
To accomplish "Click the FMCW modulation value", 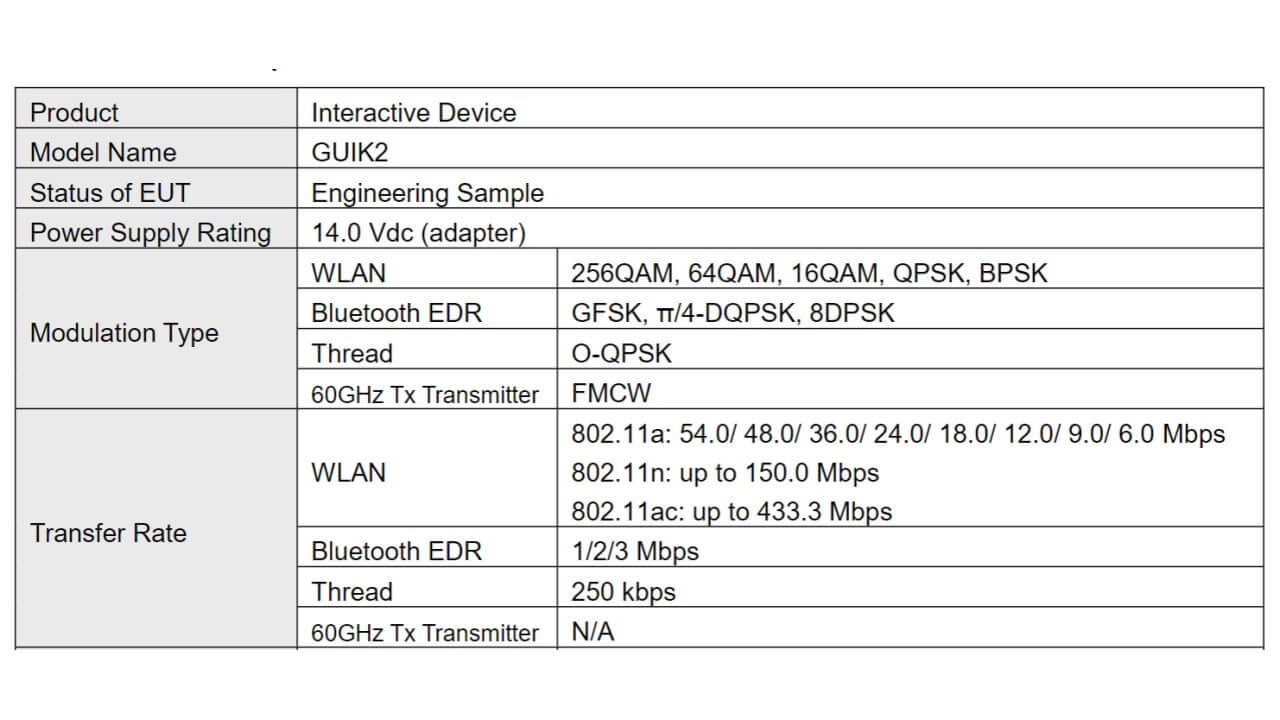I will [x=611, y=393].
